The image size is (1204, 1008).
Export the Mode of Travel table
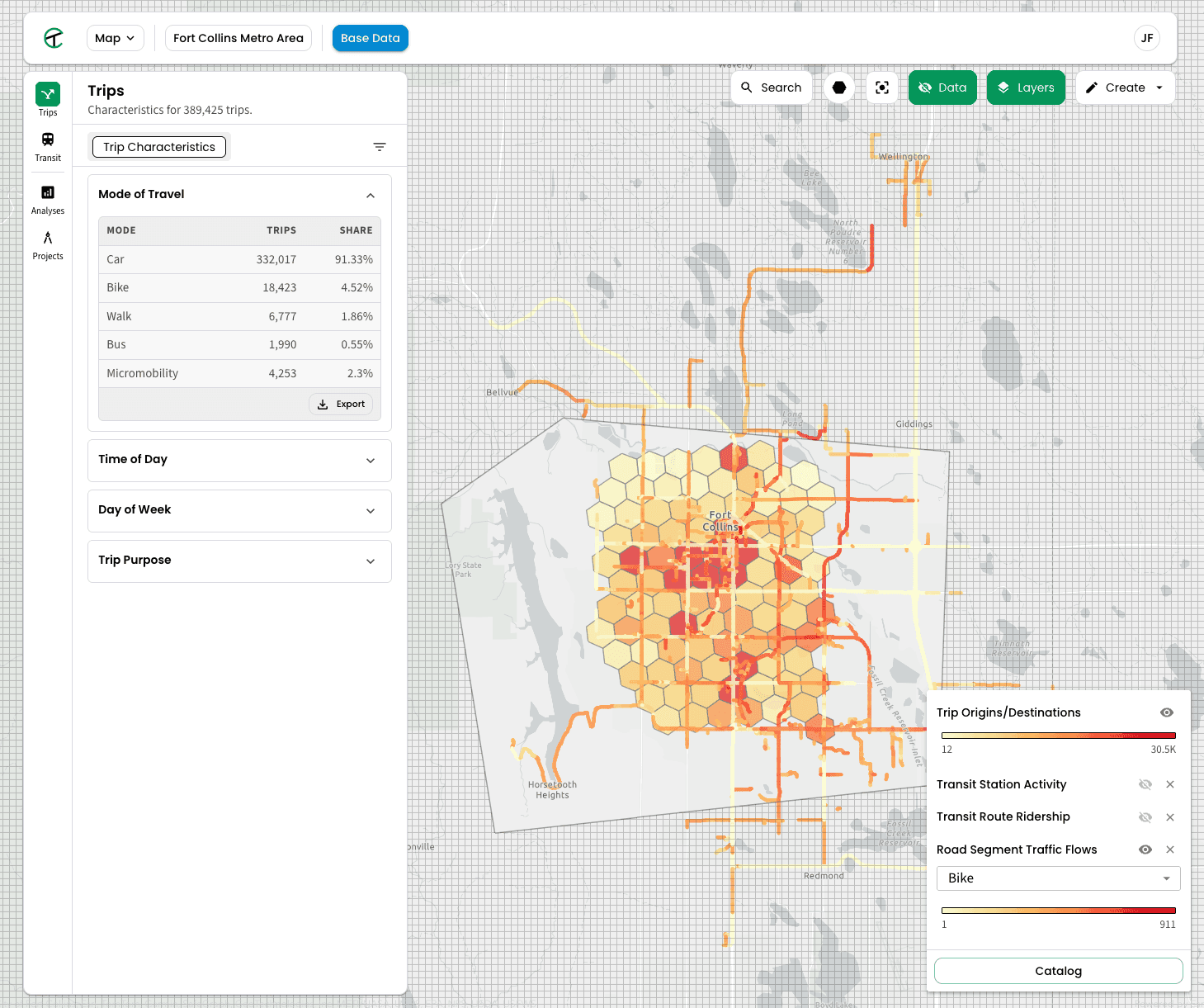click(341, 404)
